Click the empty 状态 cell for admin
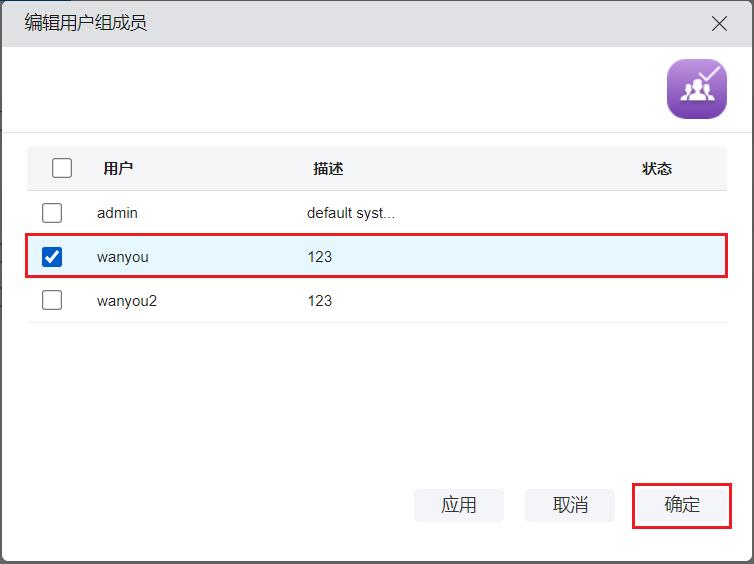Screen dimensions: 754x564 [656, 213]
